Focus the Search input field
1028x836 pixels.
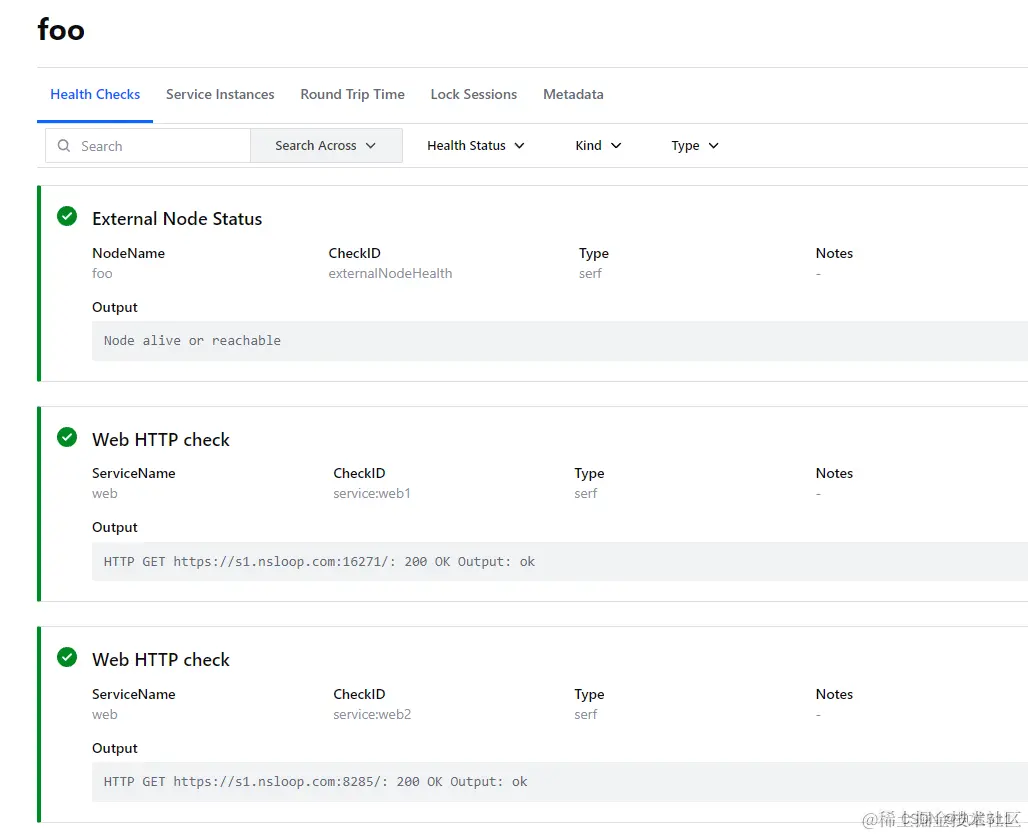pos(160,146)
